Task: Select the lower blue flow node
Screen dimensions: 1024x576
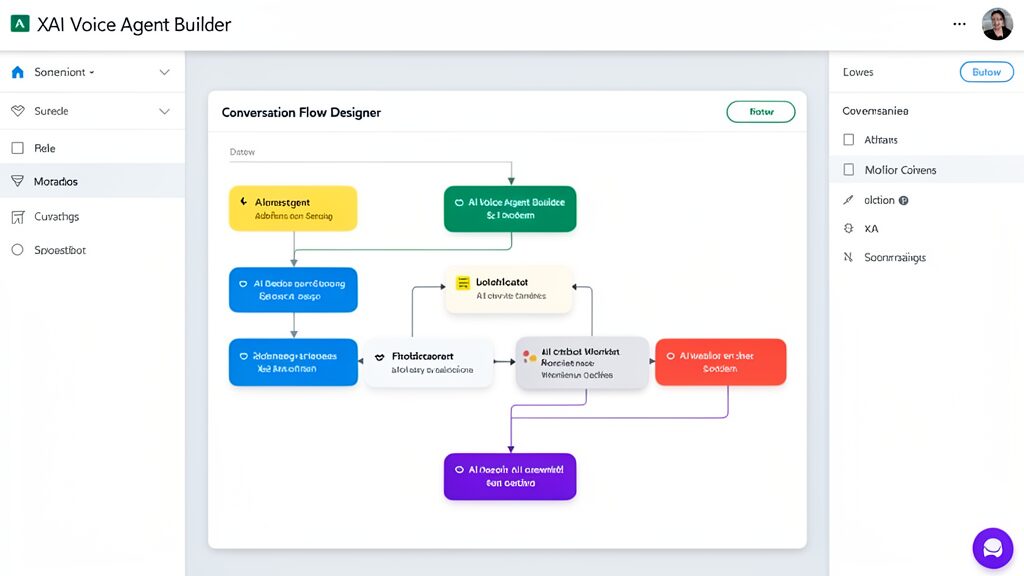Action: (x=293, y=362)
